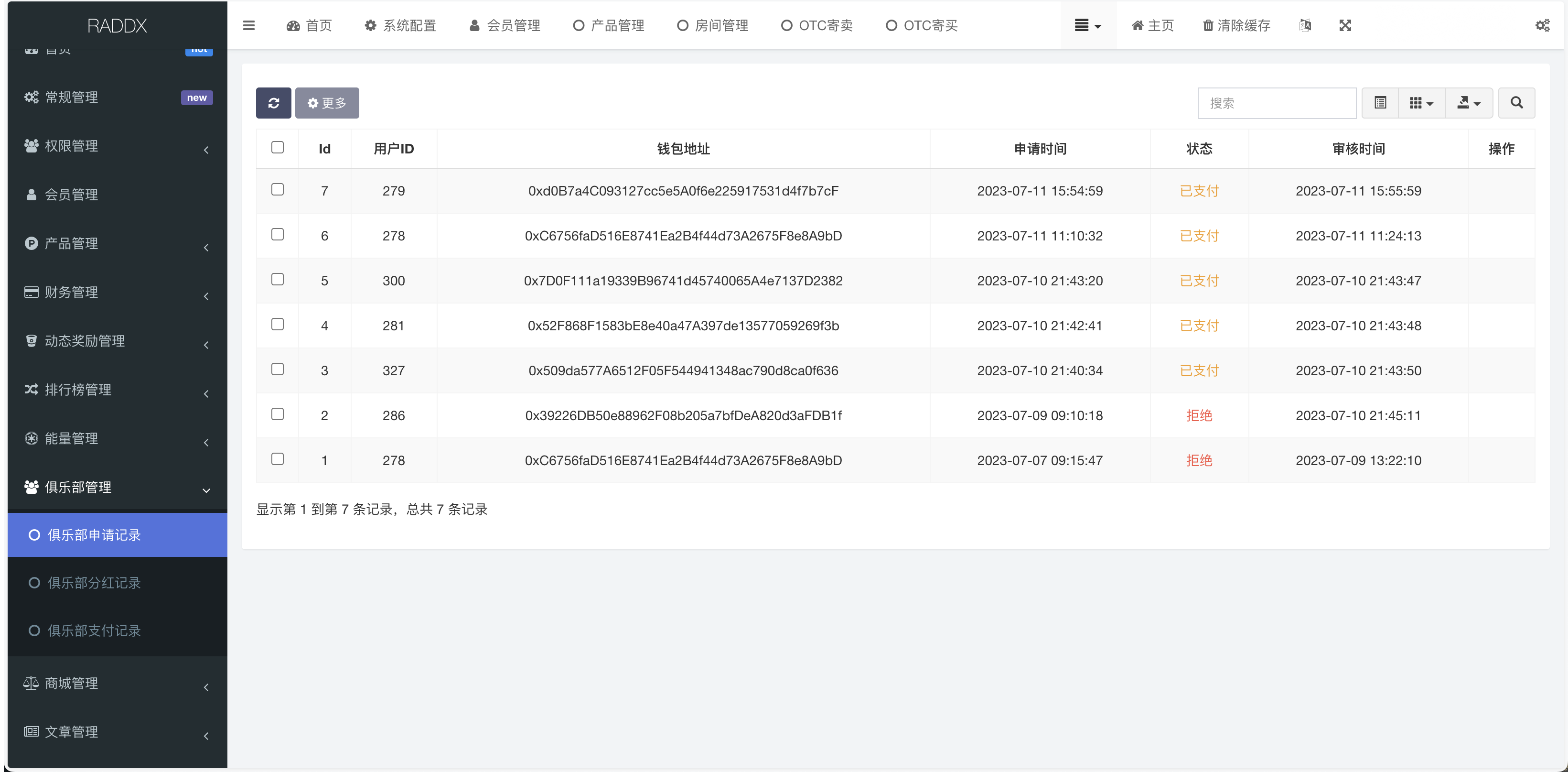Open the column visibility dropdown

(1421, 103)
